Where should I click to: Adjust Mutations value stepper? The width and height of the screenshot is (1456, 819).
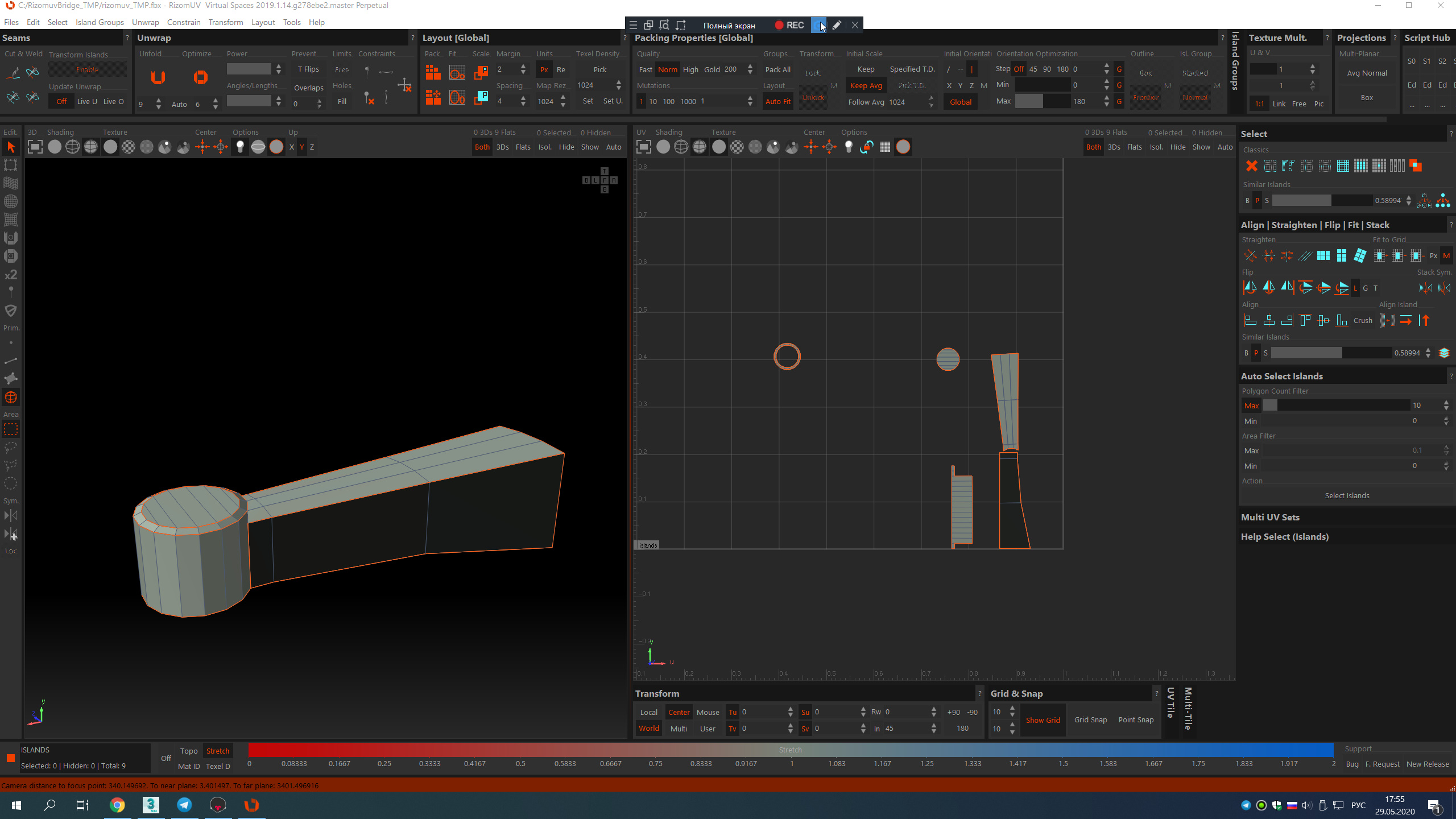pos(750,102)
